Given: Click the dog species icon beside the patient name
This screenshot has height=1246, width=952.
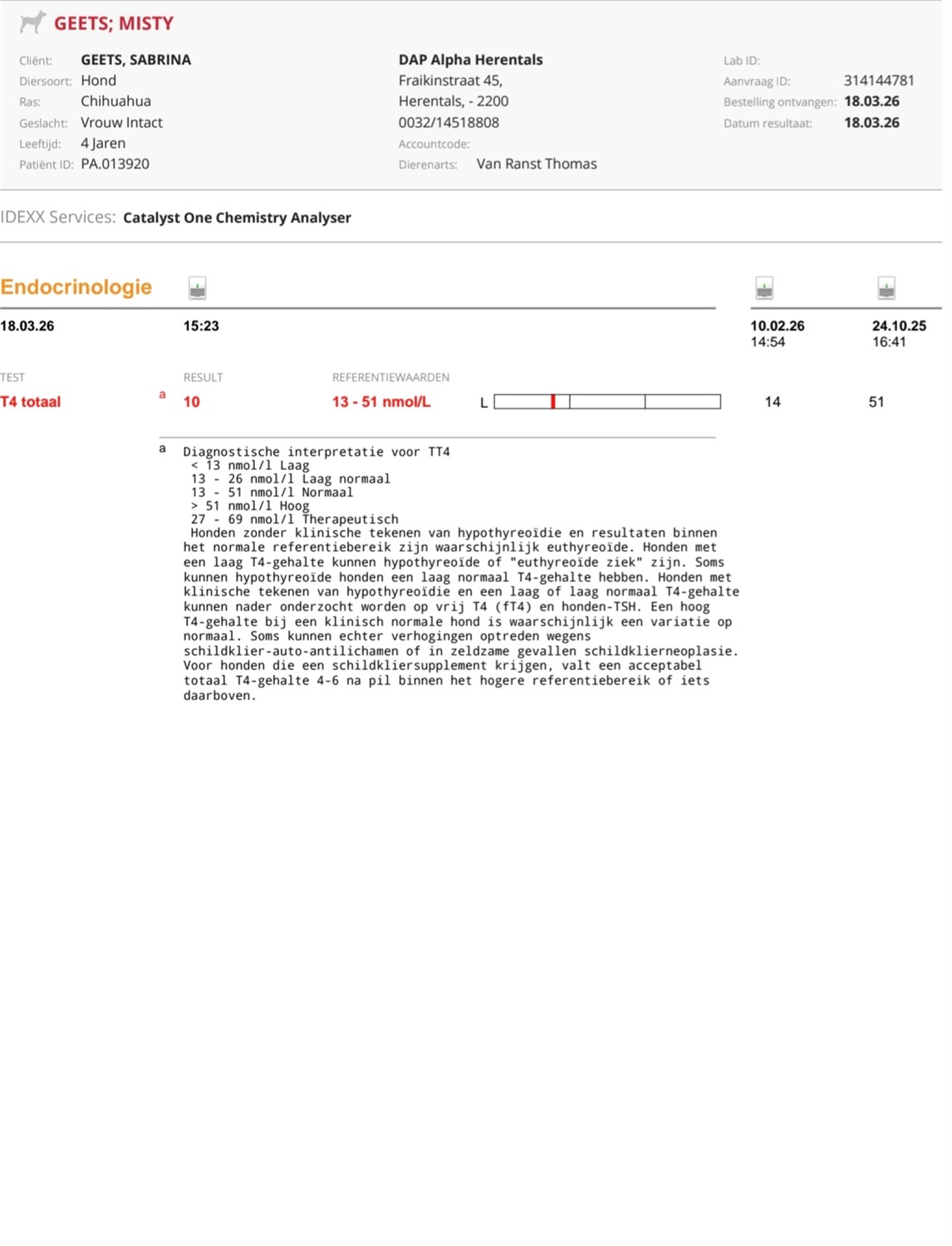Looking at the screenshot, I should (32, 22).
